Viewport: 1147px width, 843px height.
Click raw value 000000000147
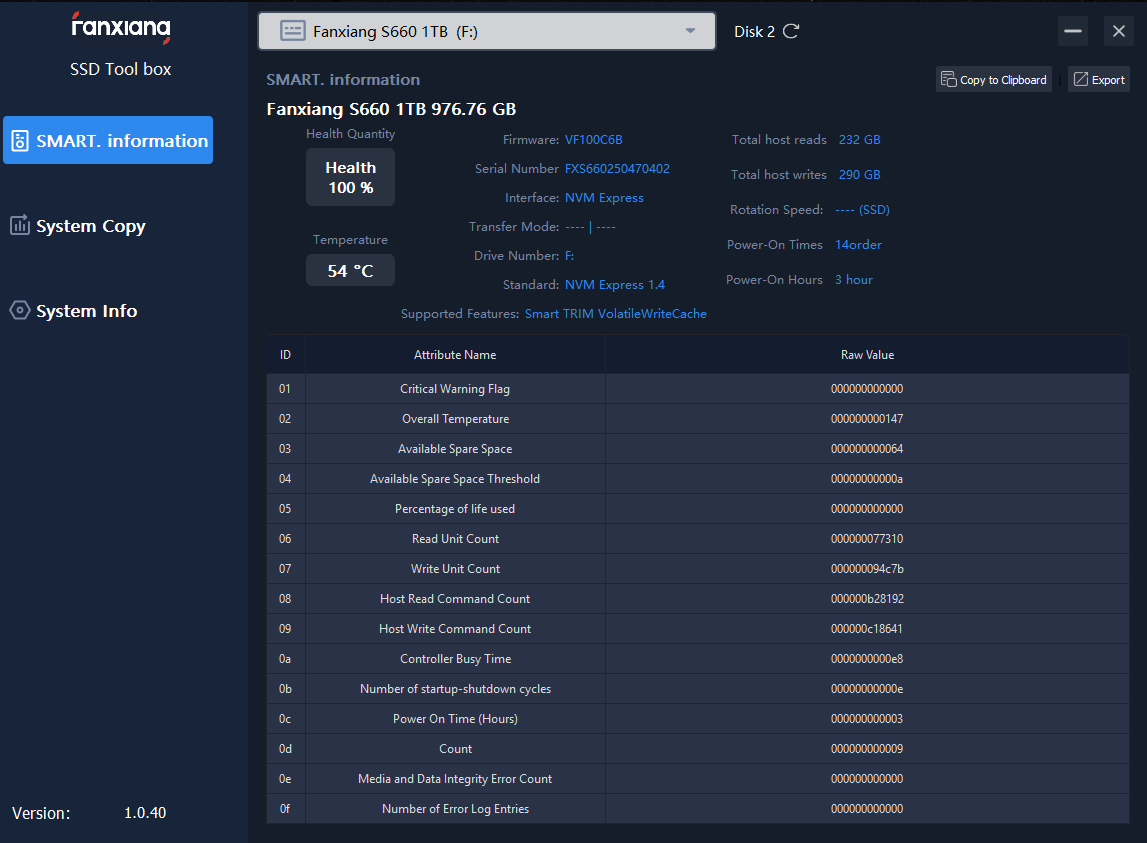tap(867, 419)
